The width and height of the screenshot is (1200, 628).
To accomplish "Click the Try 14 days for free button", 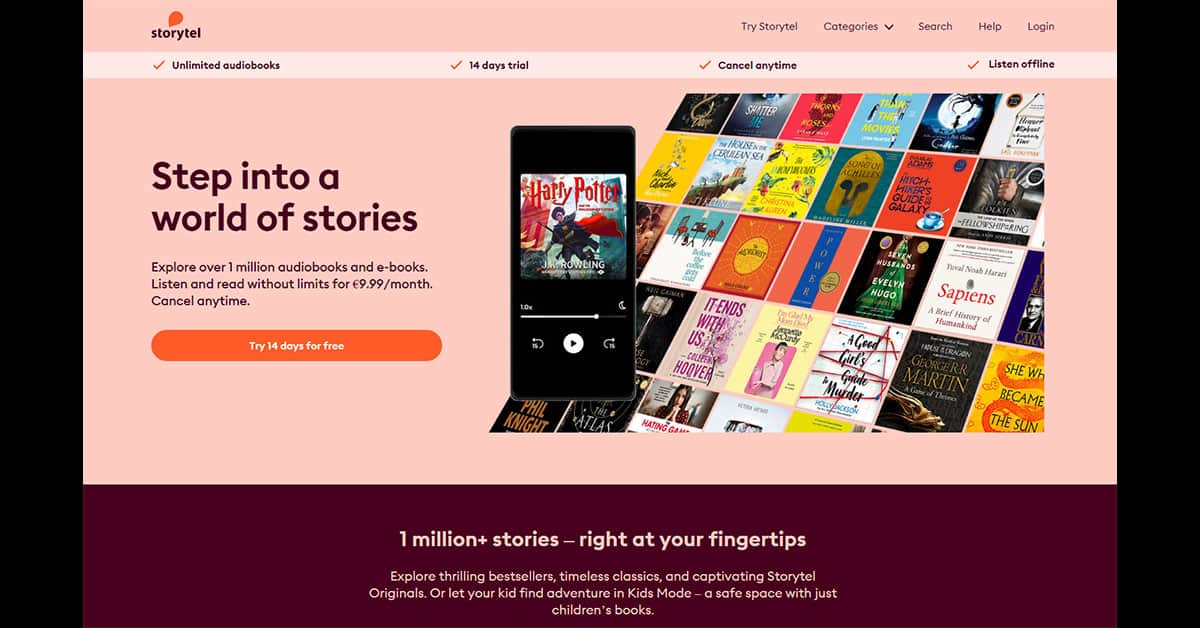I will click(296, 346).
